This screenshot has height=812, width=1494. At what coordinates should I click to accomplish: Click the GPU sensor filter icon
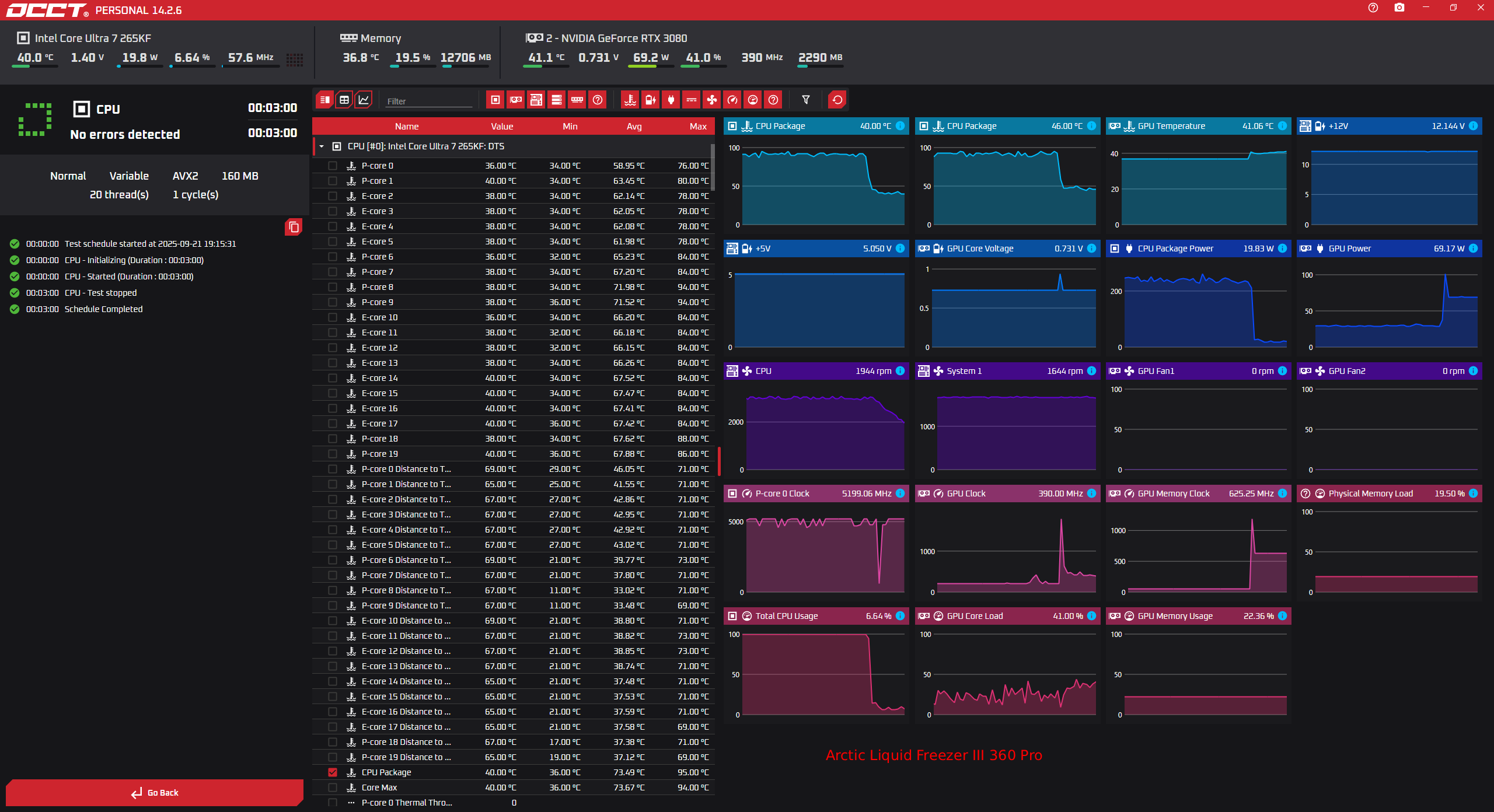[x=516, y=100]
